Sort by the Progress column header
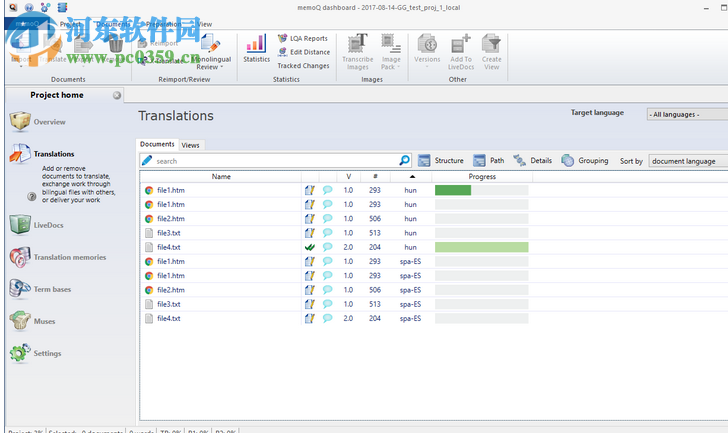This screenshot has width=728, height=433. click(x=482, y=176)
